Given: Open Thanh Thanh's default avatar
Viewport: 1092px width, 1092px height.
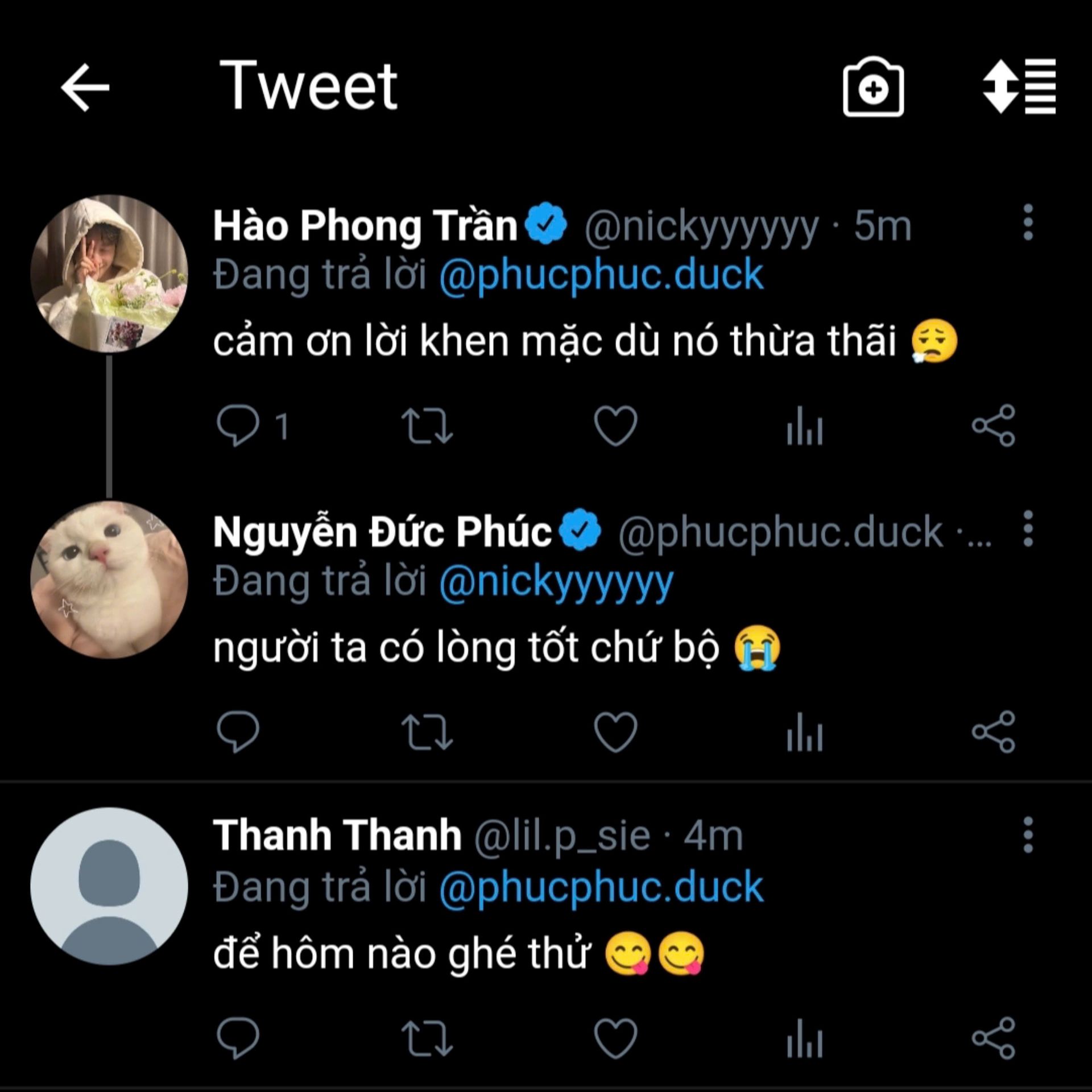Looking at the screenshot, I should coord(109,886).
